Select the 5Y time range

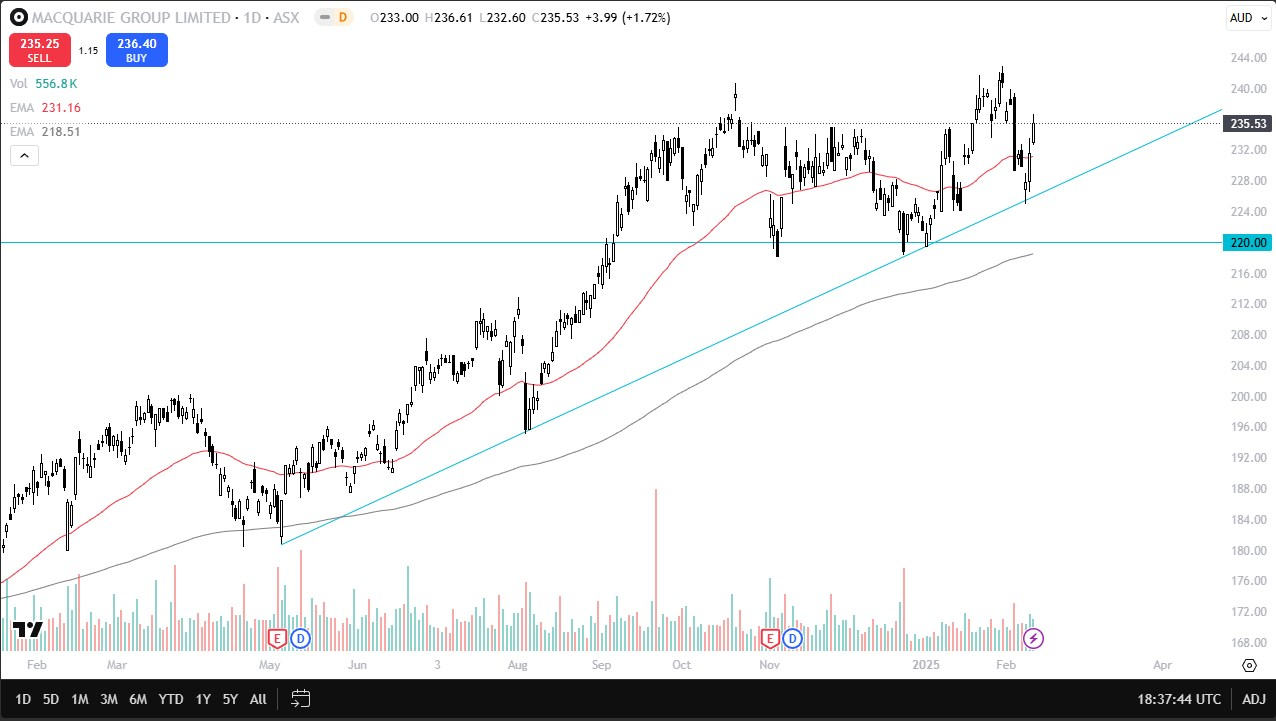pos(230,699)
